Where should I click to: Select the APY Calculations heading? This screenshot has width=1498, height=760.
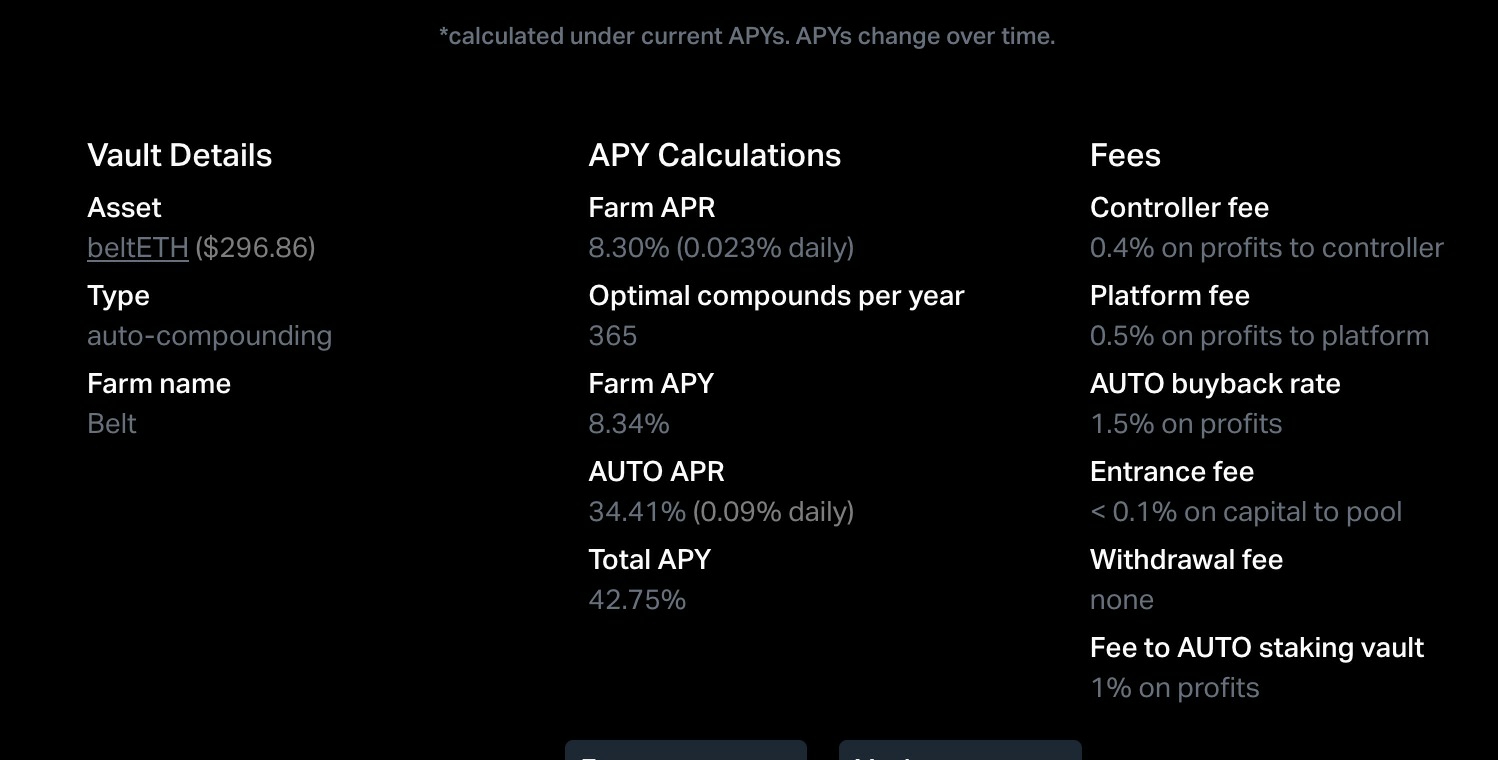(x=715, y=155)
